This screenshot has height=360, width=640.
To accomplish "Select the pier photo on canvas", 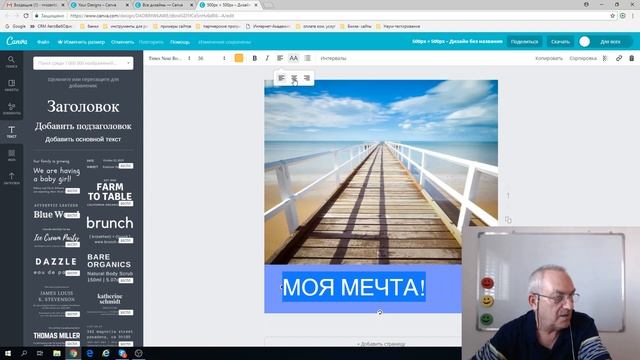I will [x=381, y=172].
